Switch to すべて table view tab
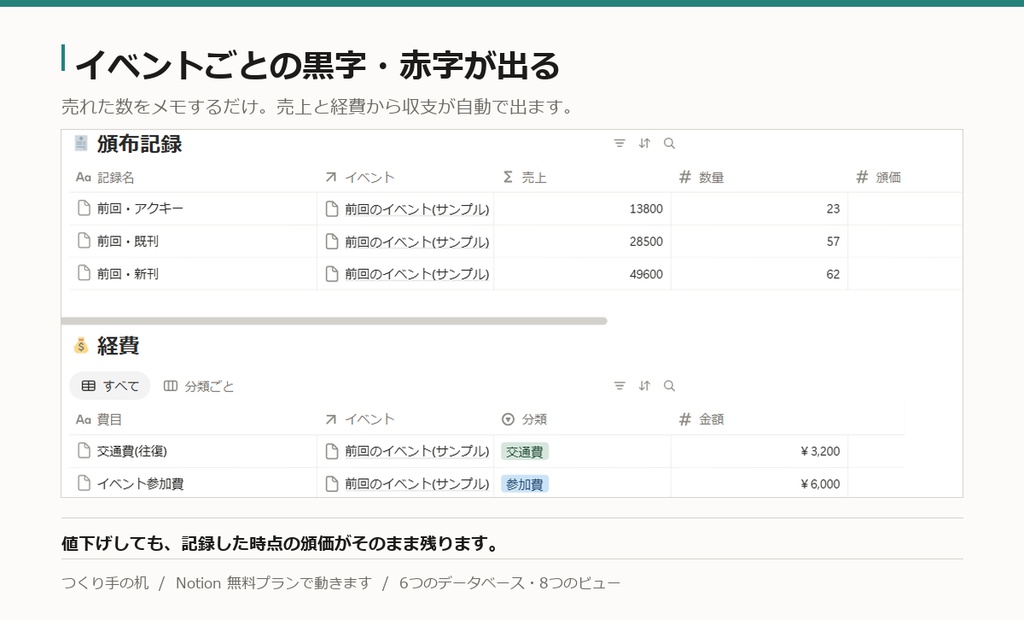The height and width of the screenshot is (620, 1024). tap(110, 386)
